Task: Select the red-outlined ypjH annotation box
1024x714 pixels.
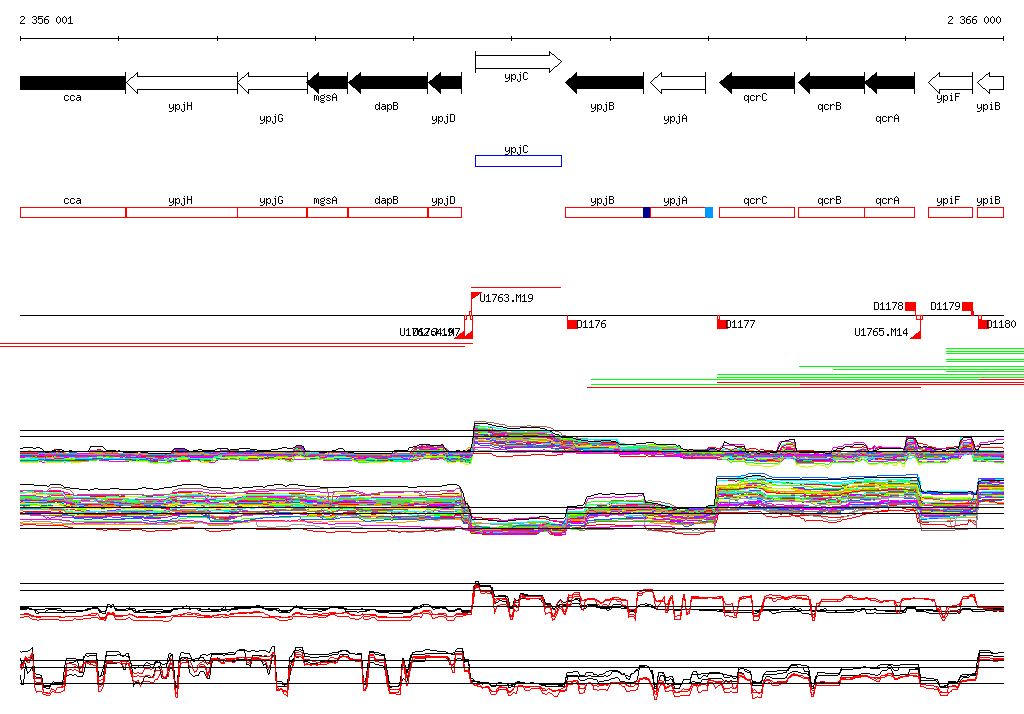Action: point(181,212)
